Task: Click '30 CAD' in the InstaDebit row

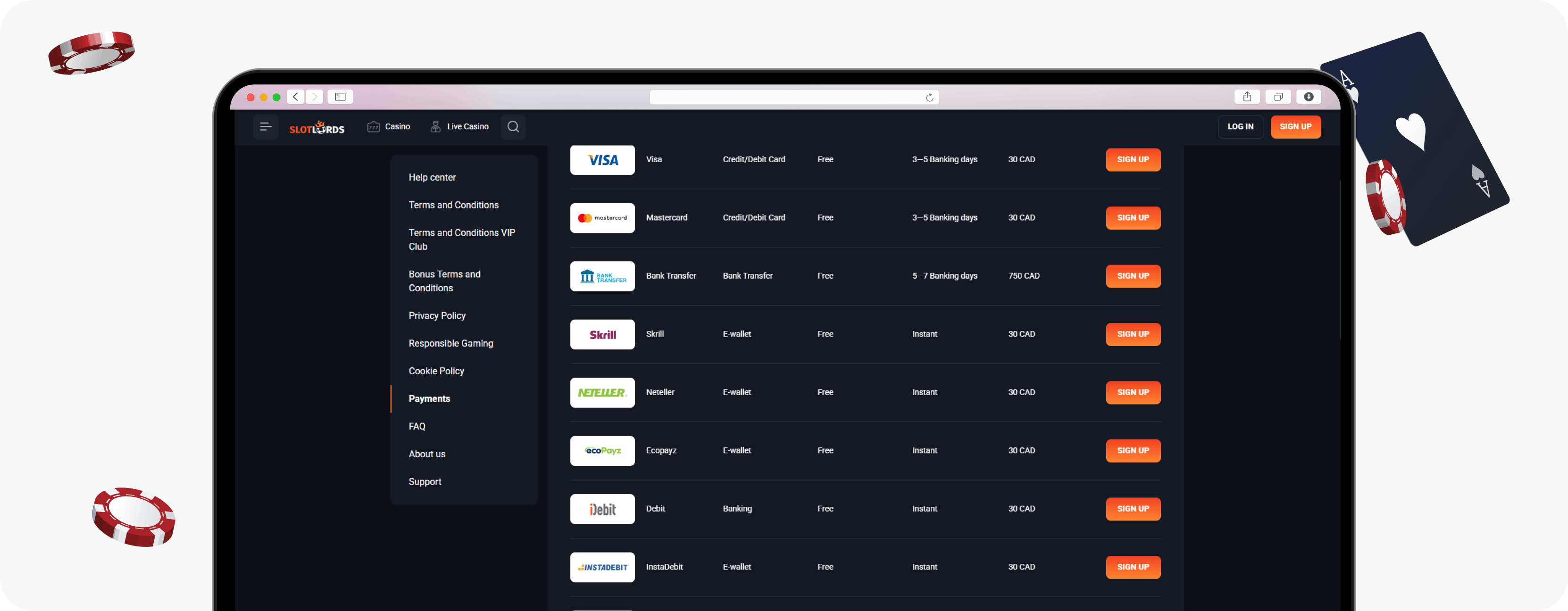Action: pos(1021,567)
